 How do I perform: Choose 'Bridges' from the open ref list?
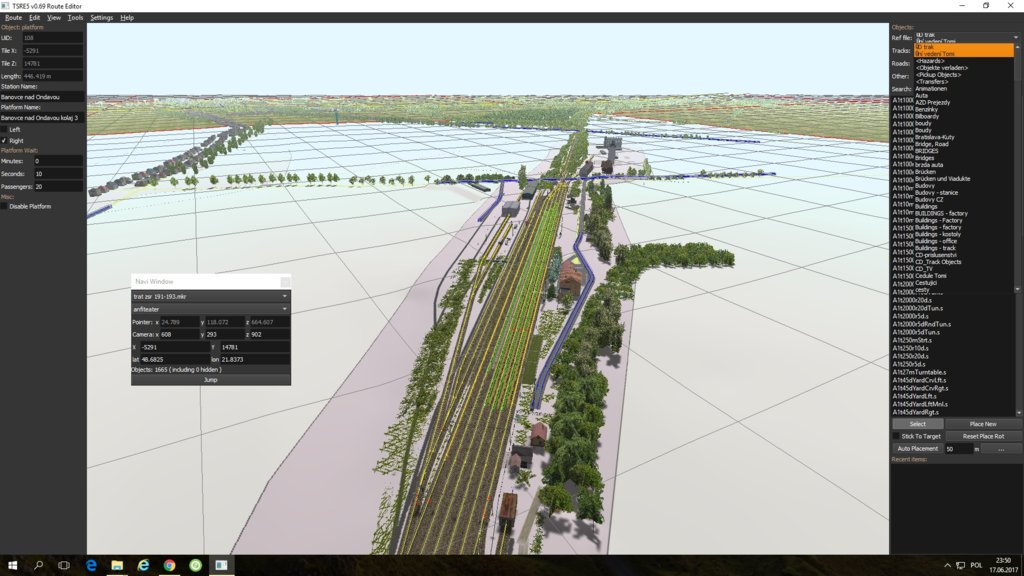(924, 157)
